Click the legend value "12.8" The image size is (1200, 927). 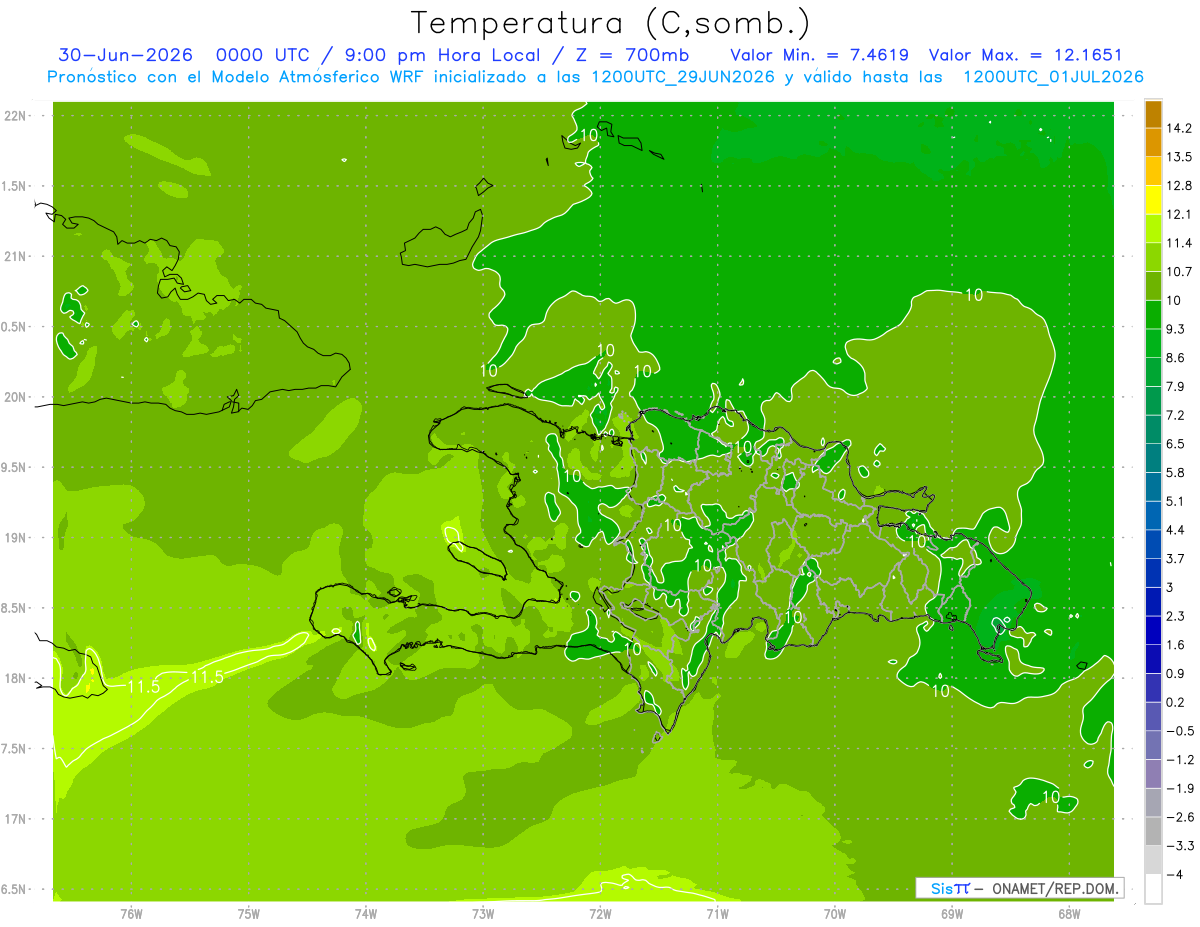1180,185
